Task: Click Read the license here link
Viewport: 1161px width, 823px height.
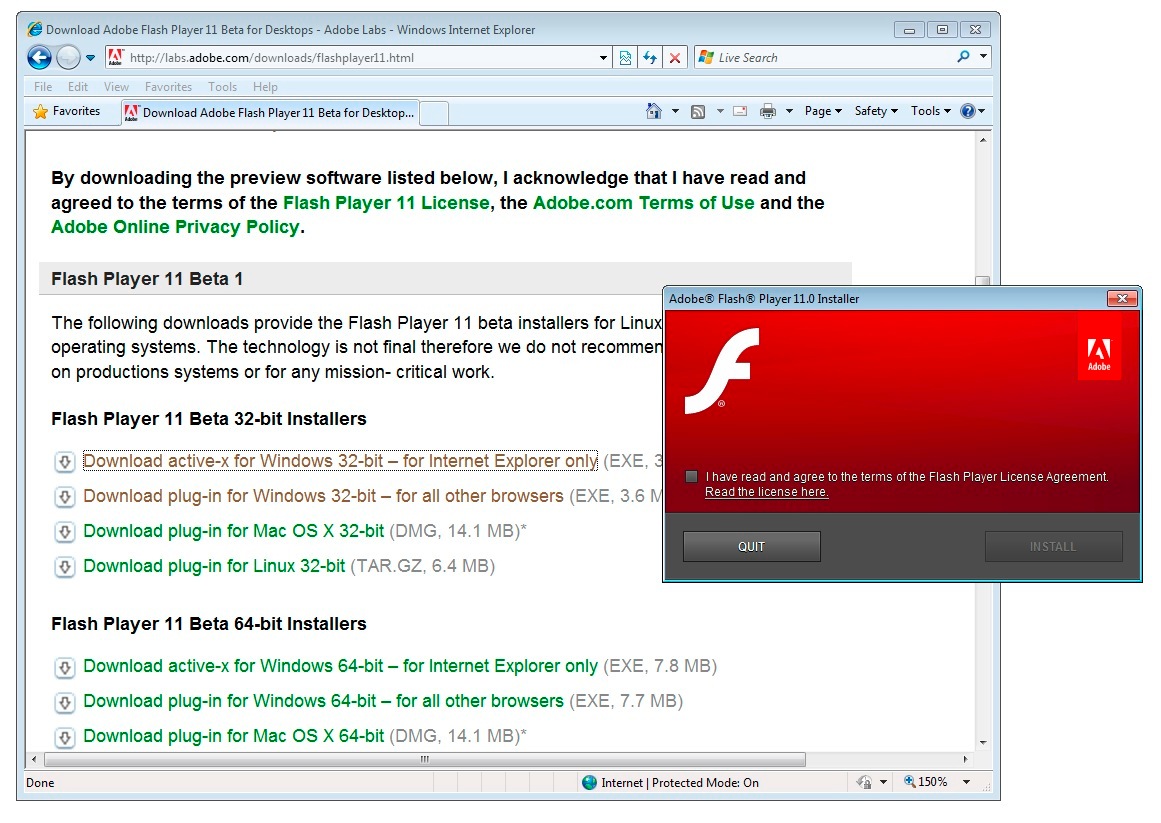Action: click(x=766, y=492)
